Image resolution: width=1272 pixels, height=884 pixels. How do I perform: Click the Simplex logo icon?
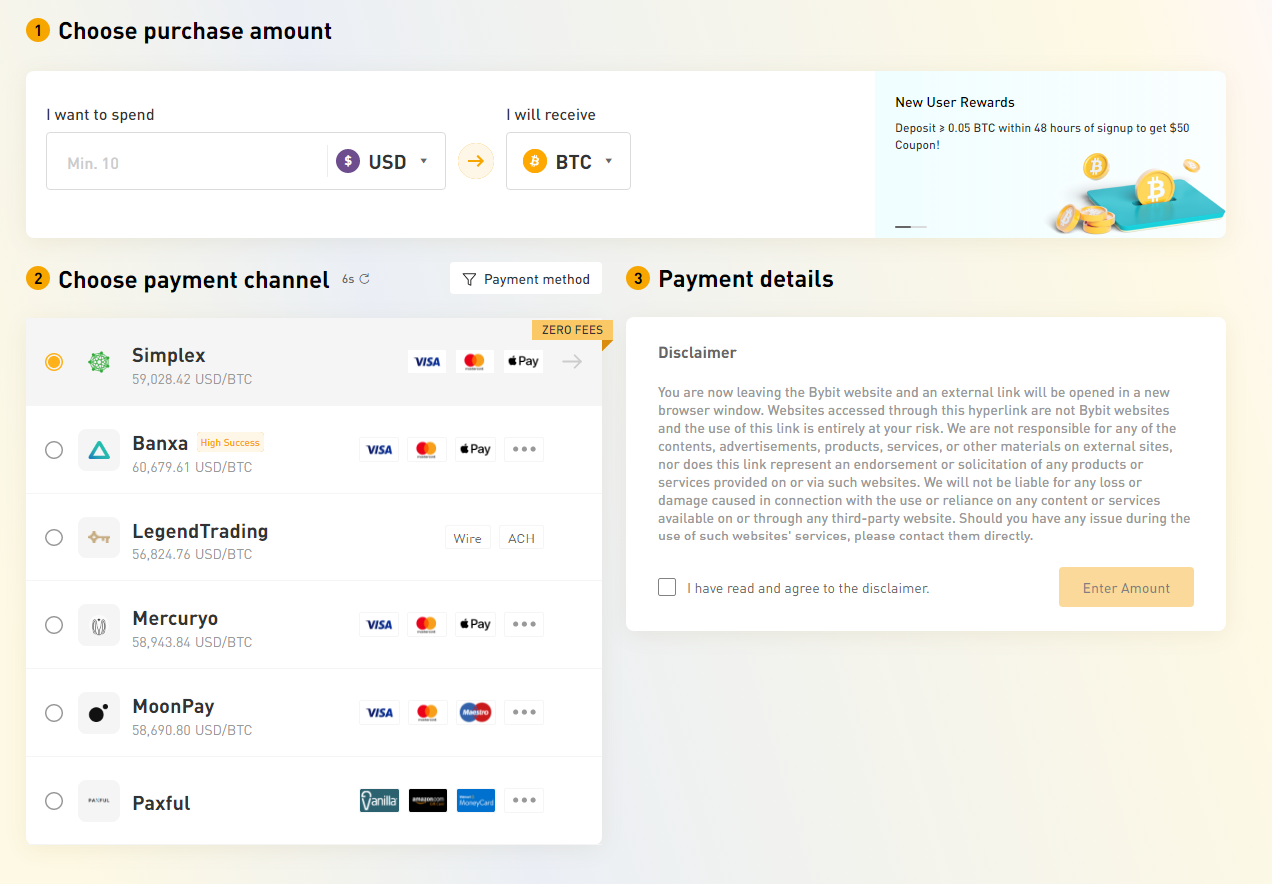(x=98, y=362)
